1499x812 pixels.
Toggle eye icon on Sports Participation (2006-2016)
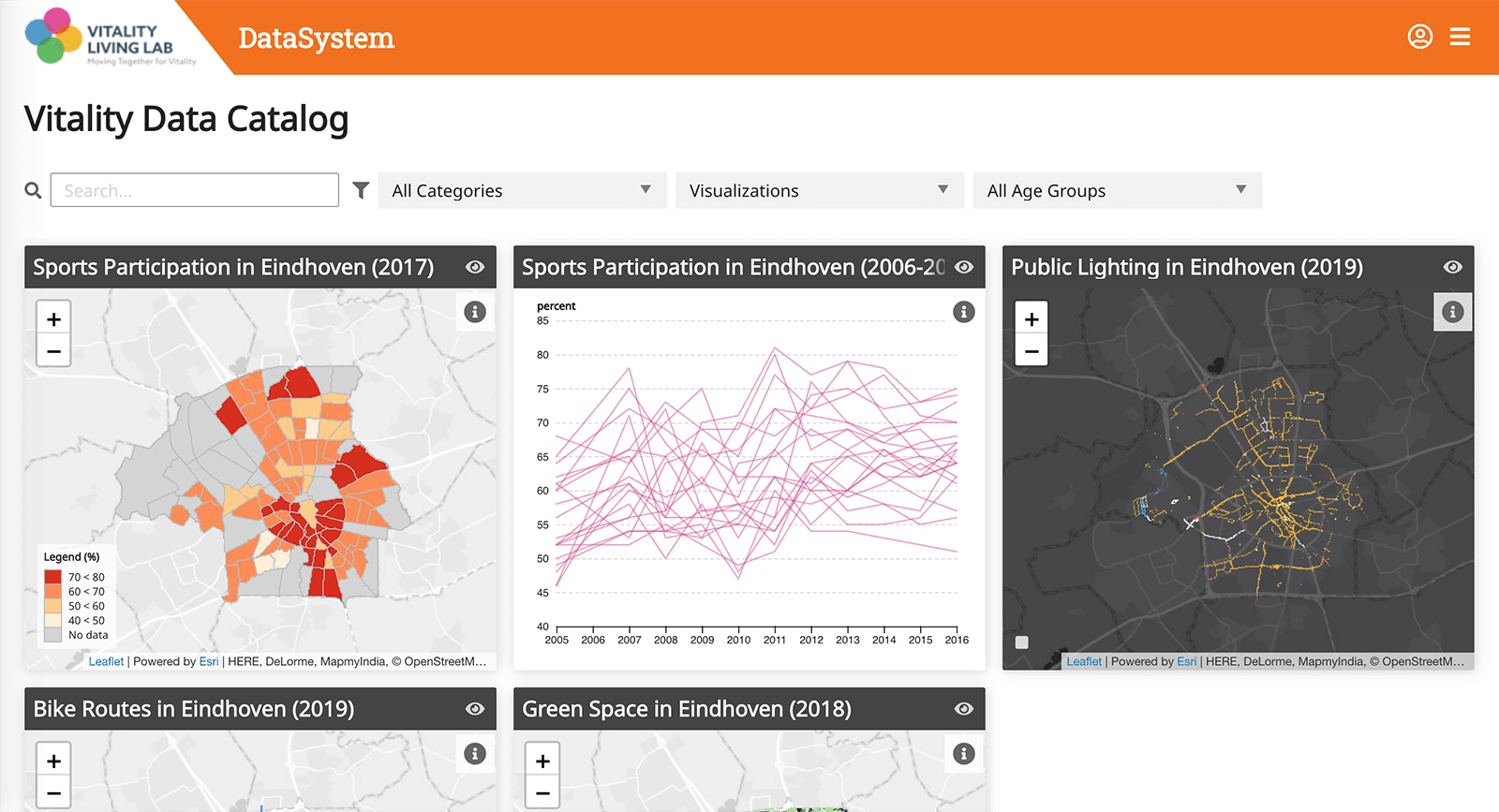tap(964, 267)
